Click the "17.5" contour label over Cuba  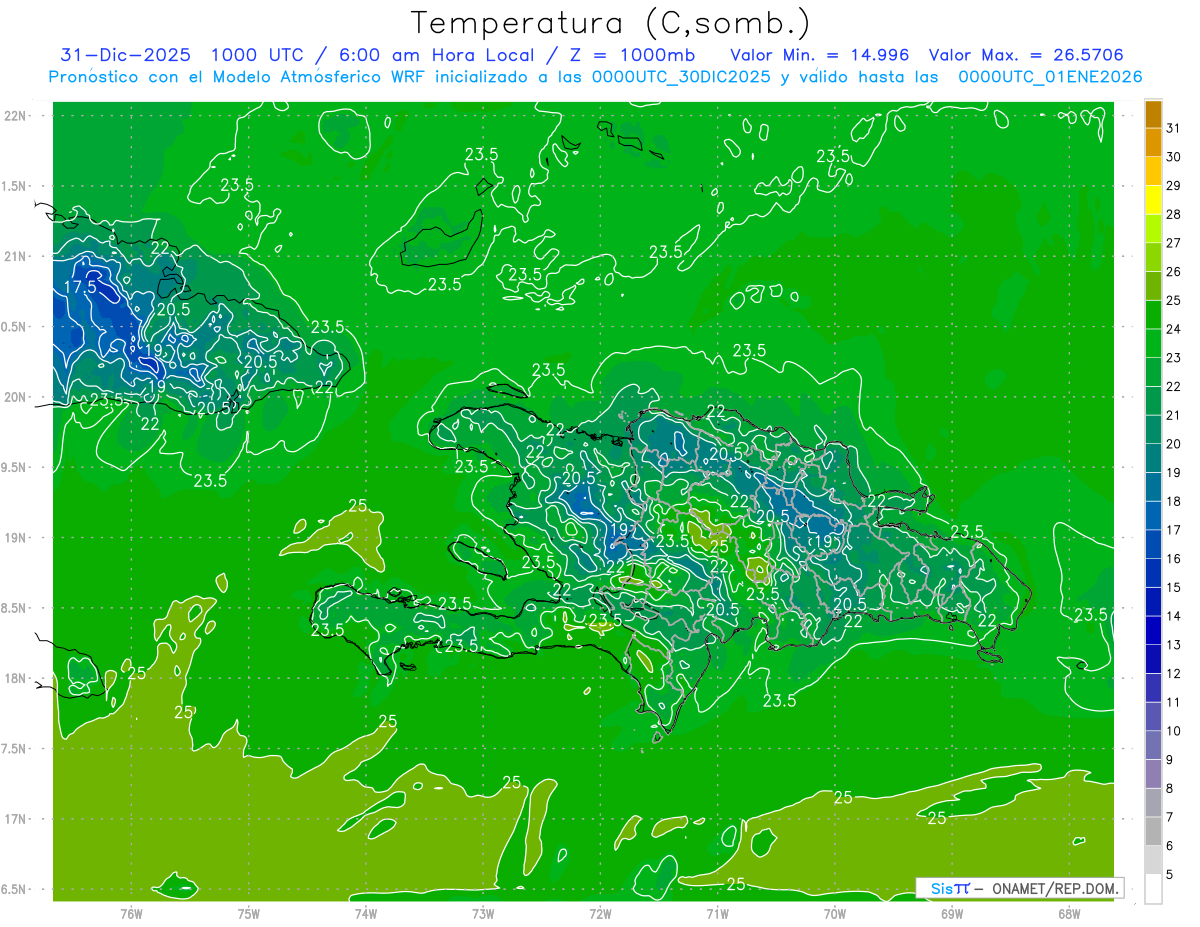[x=80, y=287]
